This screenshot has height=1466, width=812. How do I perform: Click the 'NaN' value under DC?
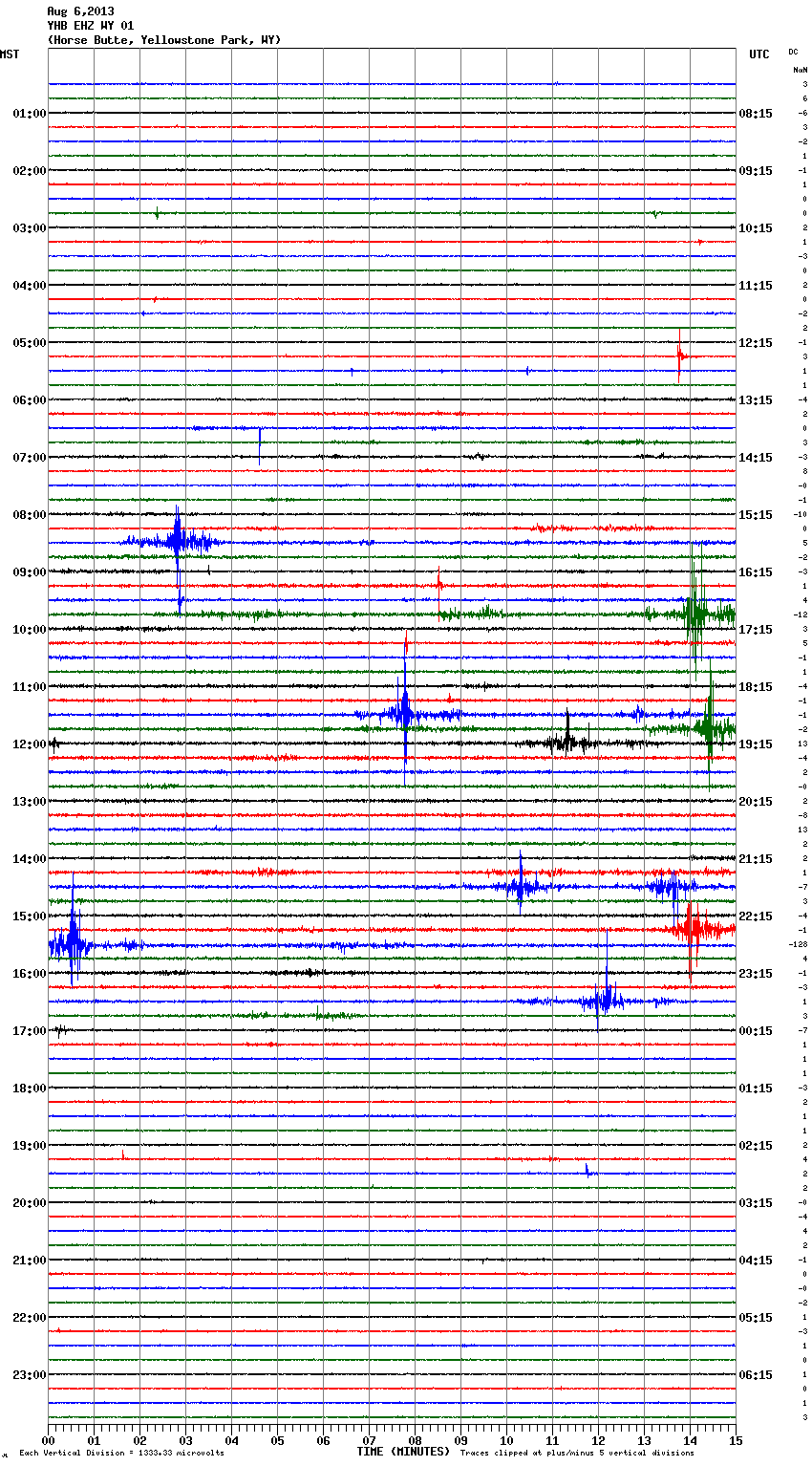tap(800, 70)
